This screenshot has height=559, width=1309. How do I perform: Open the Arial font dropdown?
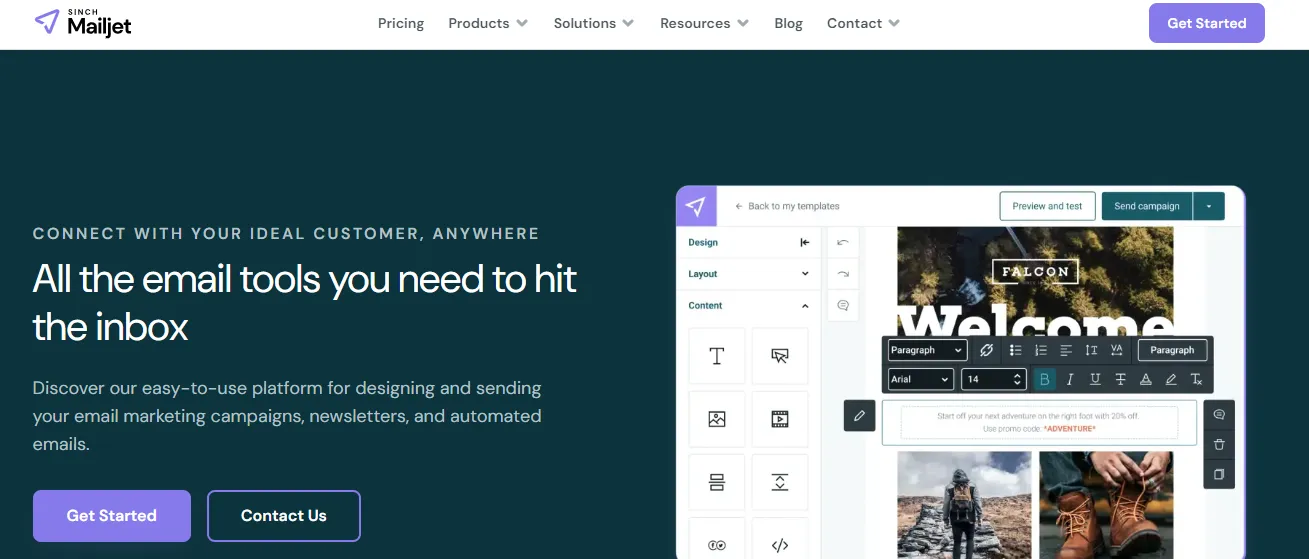pos(921,379)
